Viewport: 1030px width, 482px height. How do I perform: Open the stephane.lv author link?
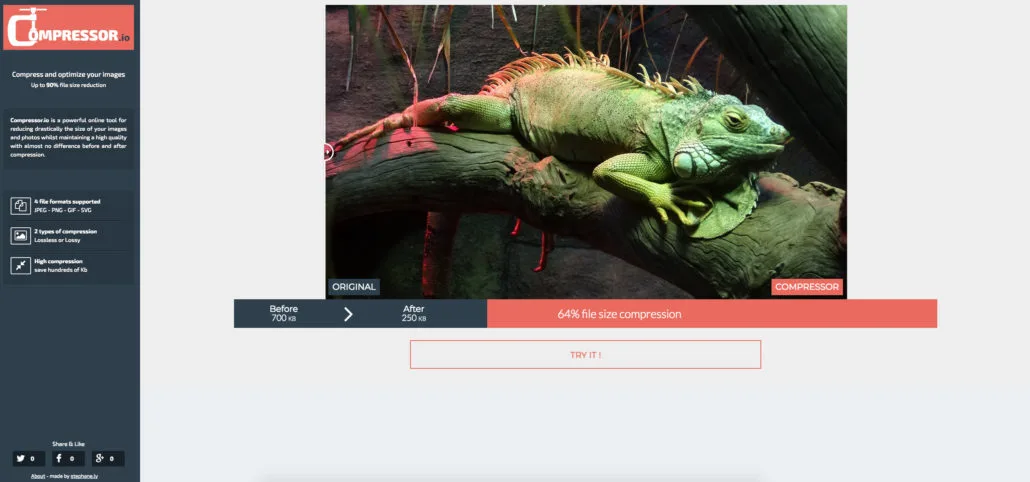84,476
